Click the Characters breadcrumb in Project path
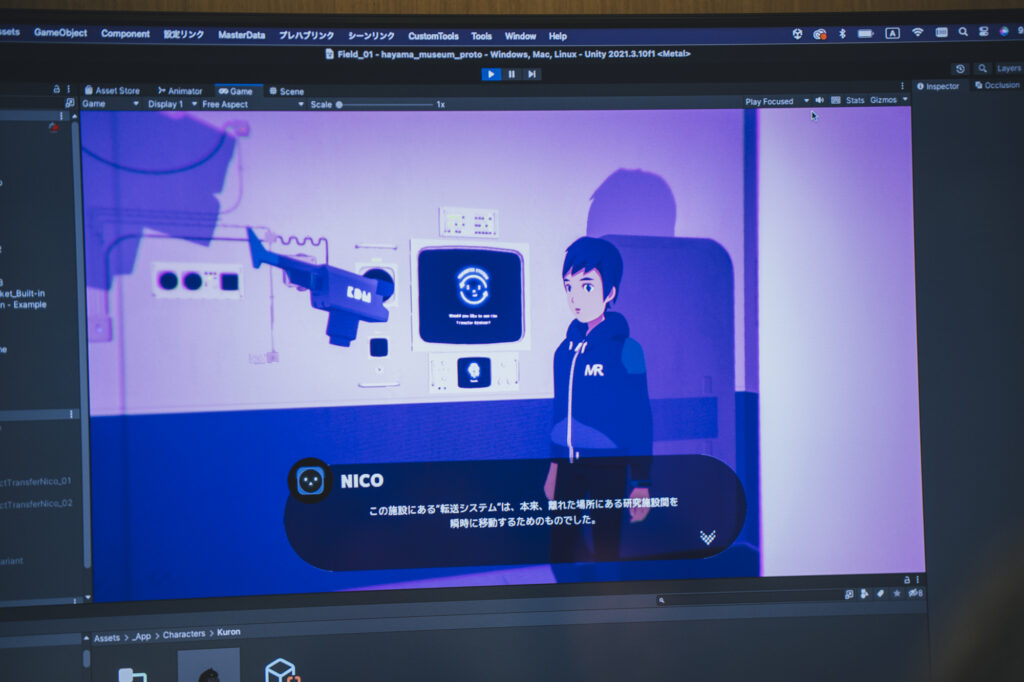1024x682 pixels. click(x=184, y=634)
